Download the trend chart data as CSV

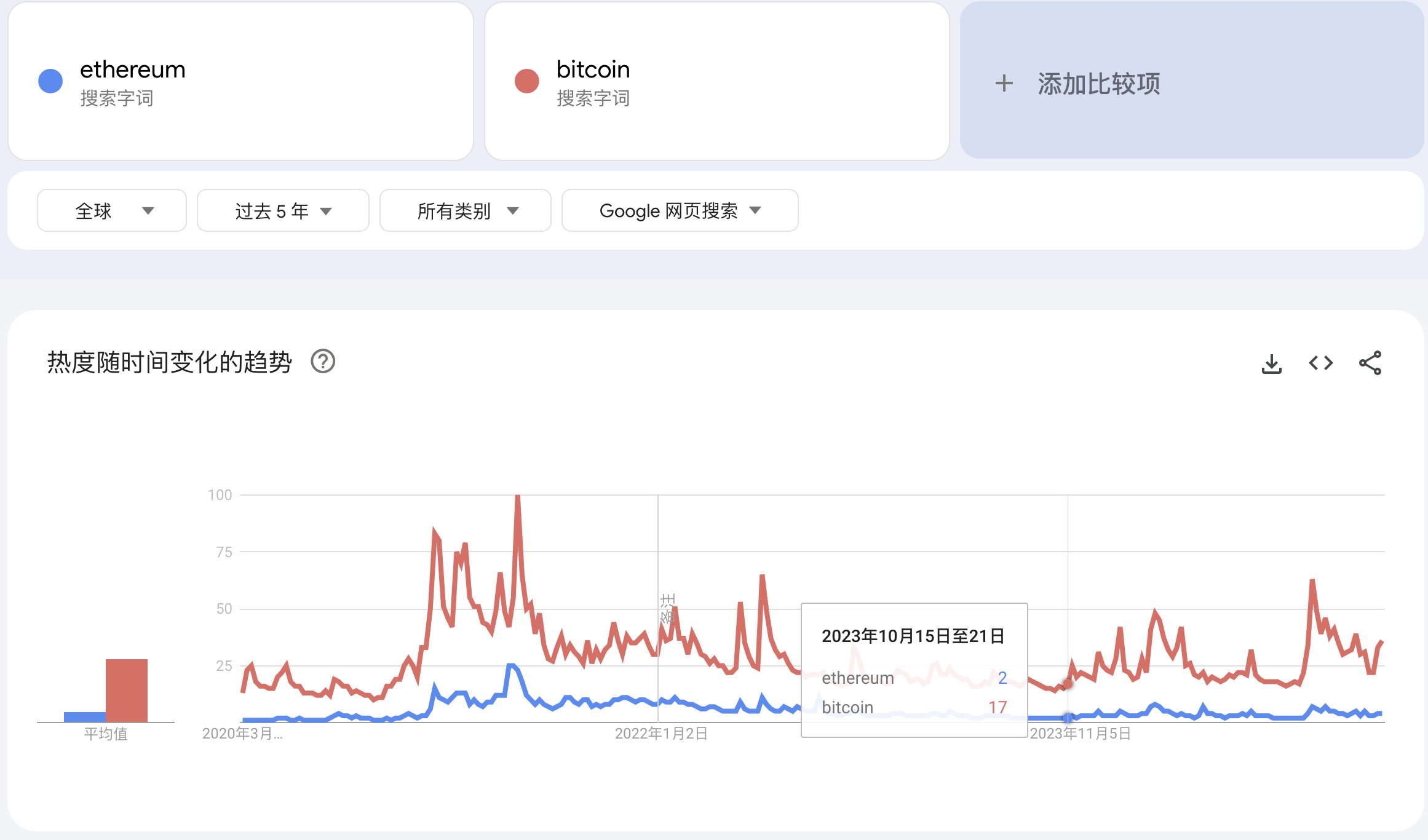pos(1271,363)
